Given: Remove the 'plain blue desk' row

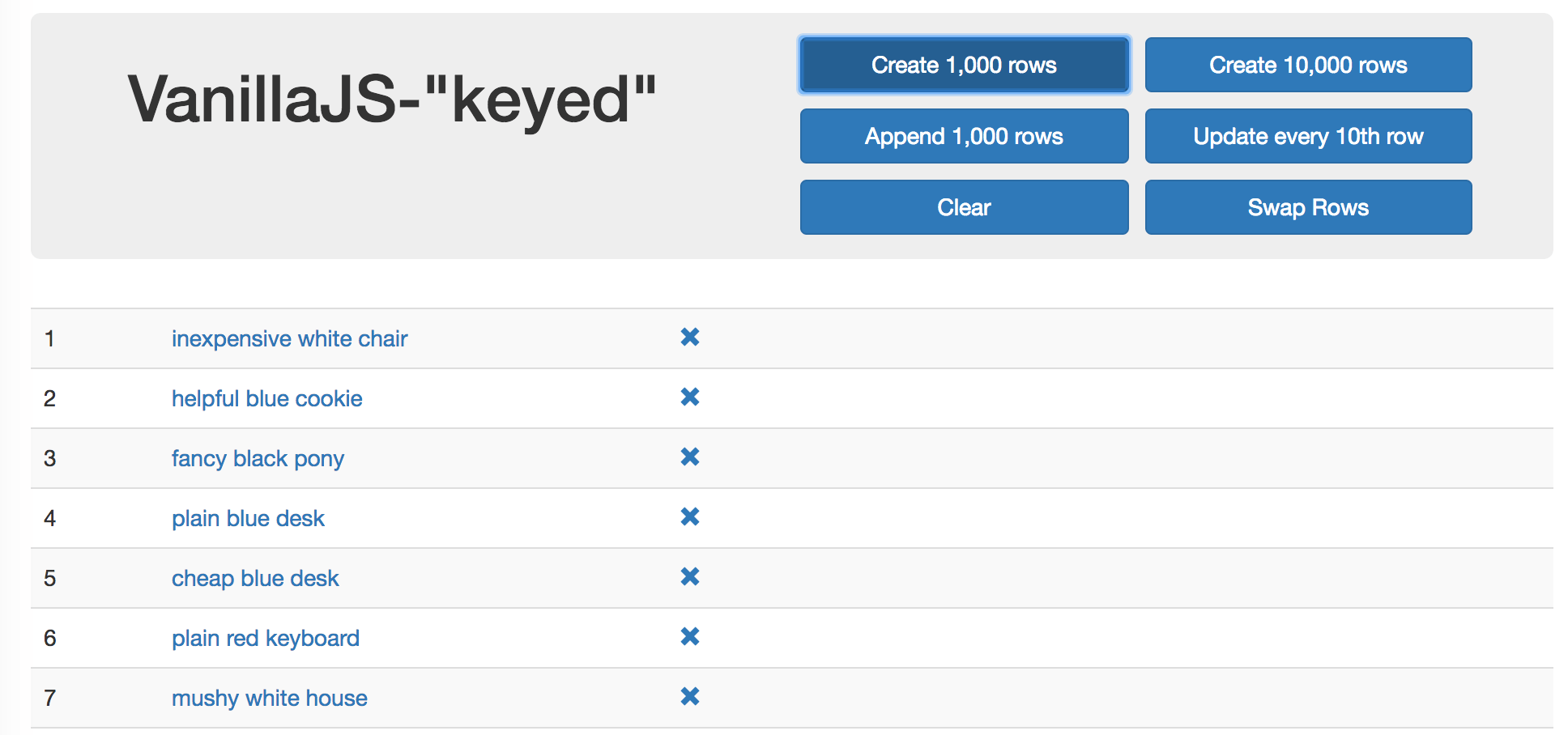Looking at the screenshot, I should click(690, 517).
